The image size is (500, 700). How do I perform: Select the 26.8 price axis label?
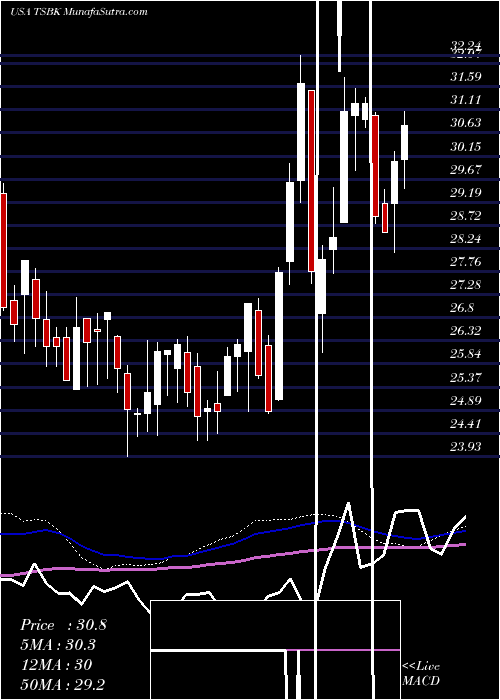(x=462, y=308)
